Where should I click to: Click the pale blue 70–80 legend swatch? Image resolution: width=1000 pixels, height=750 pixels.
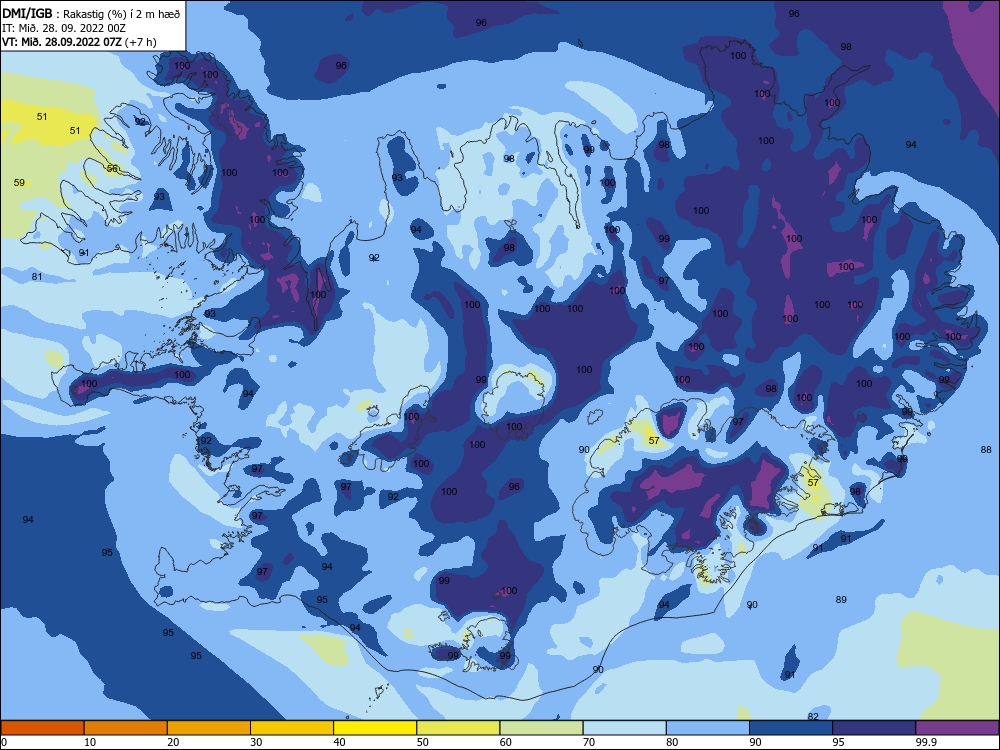click(624, 728)
